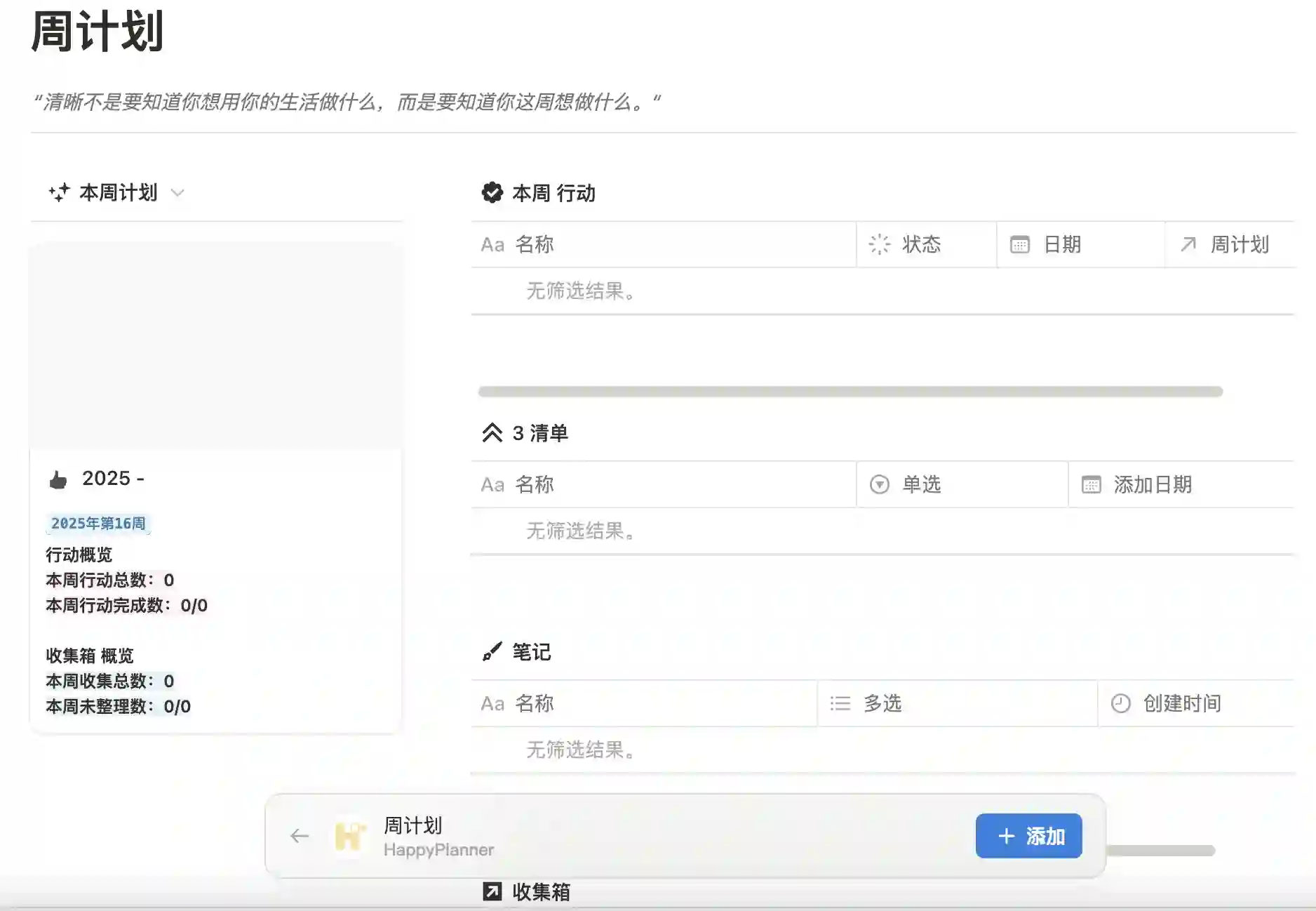
Task: Open the 本周 行动 database title
Action: tap(553, 193)
